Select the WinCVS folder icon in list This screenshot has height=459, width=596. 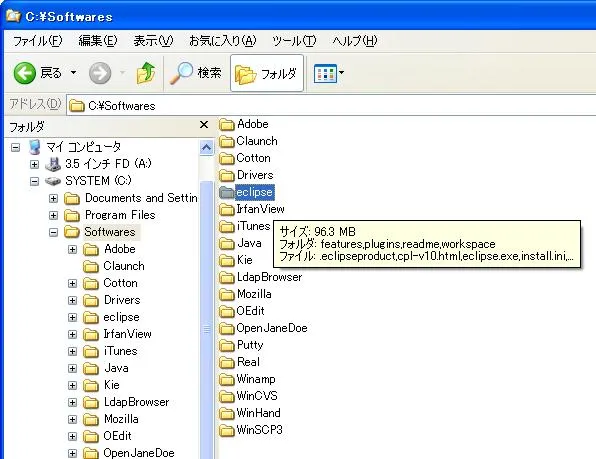pos(227,396)
